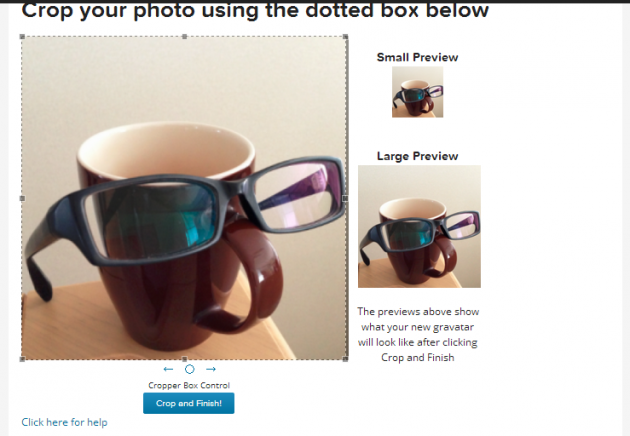
Task: Click the Crop your photo page heading
Action: (255, 11)
